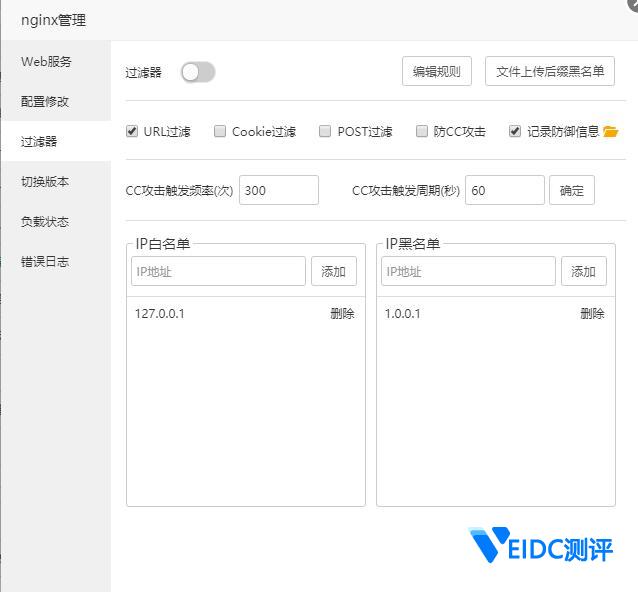Close the nginx管理 dialog
This screenshot has height=592, width=638.
[x=634, y=3]
